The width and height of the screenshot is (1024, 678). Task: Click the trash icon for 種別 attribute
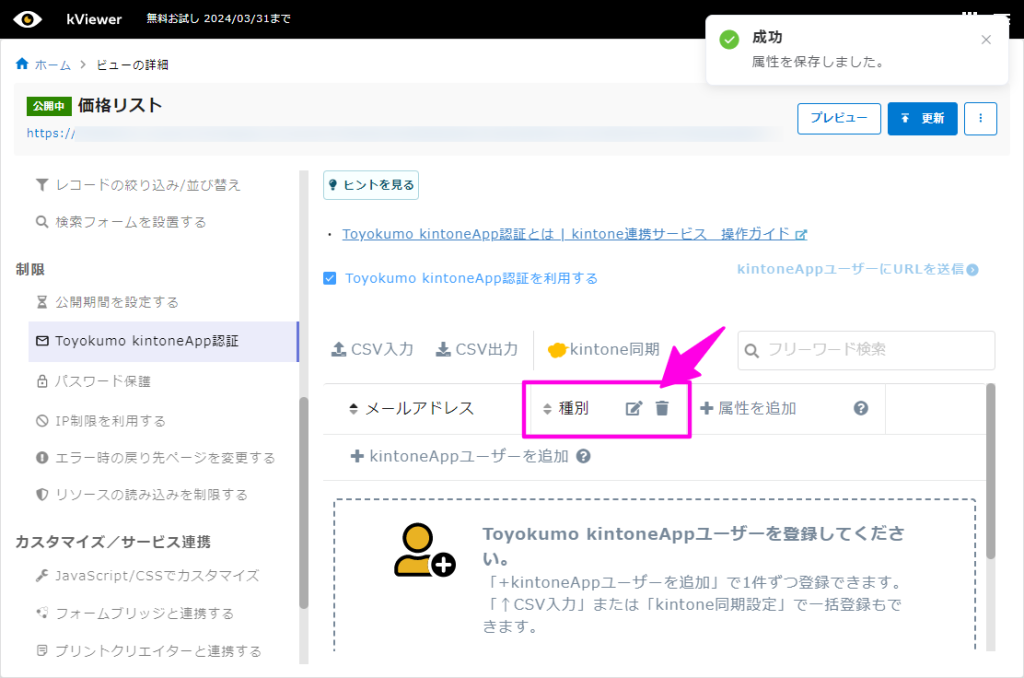662,408
